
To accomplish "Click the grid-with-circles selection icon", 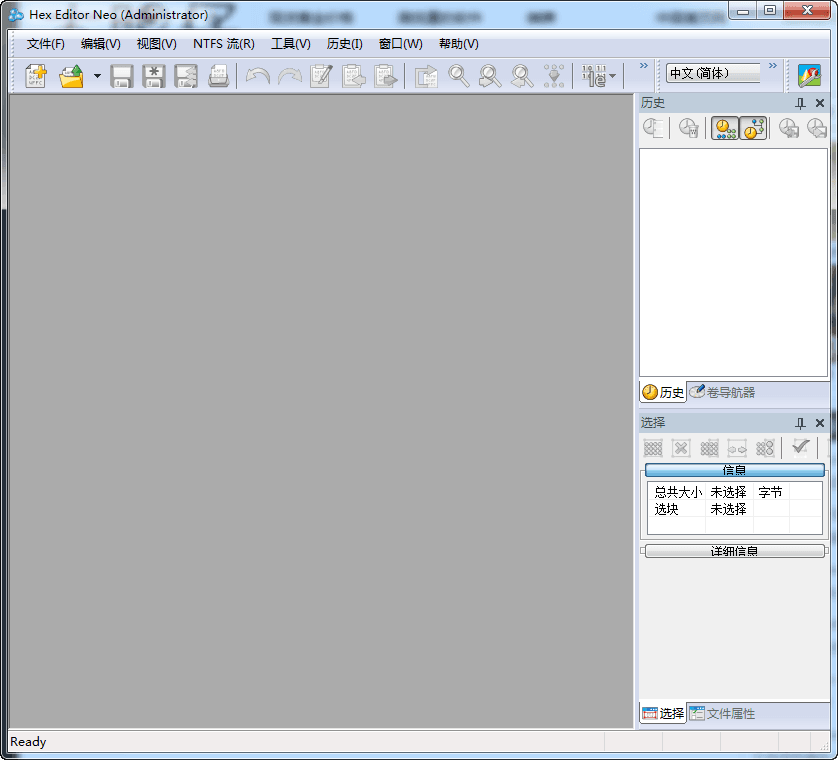I will click(x=765, y=448).
